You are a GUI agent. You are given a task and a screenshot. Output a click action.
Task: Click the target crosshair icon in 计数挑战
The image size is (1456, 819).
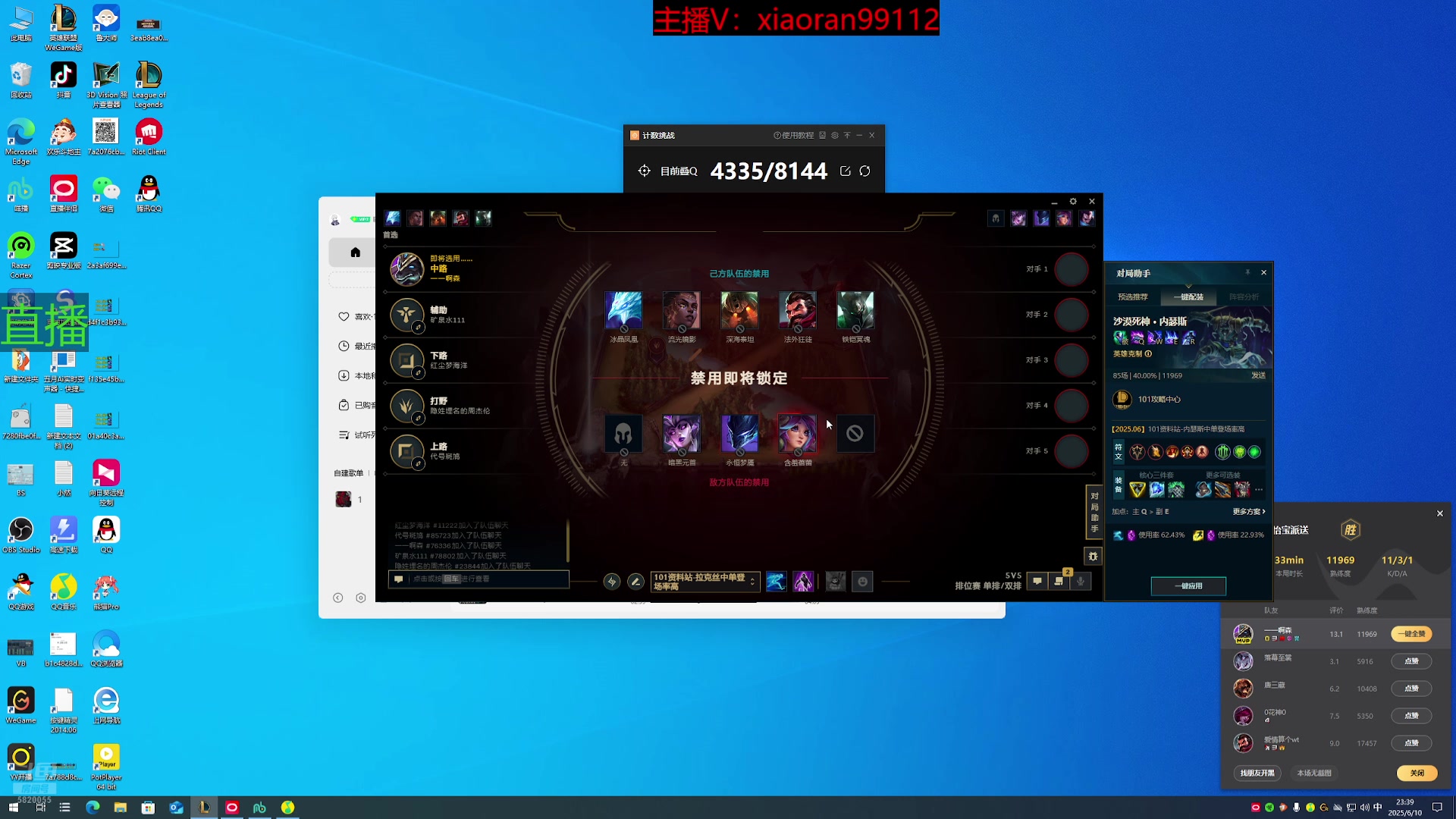click(x=644, y=171)
